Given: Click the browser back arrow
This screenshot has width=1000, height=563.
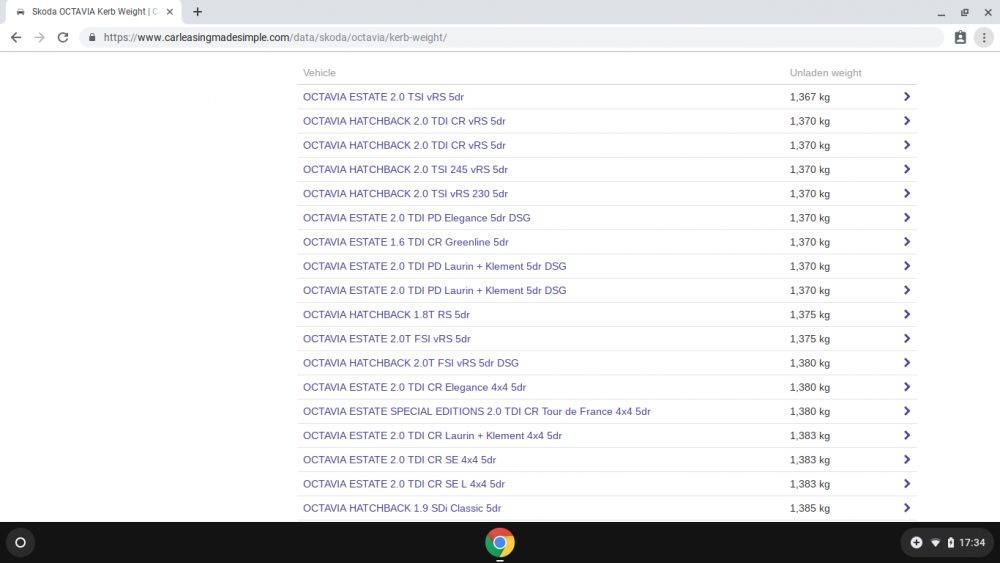Looking at the screenshot, I should point(16,38).
